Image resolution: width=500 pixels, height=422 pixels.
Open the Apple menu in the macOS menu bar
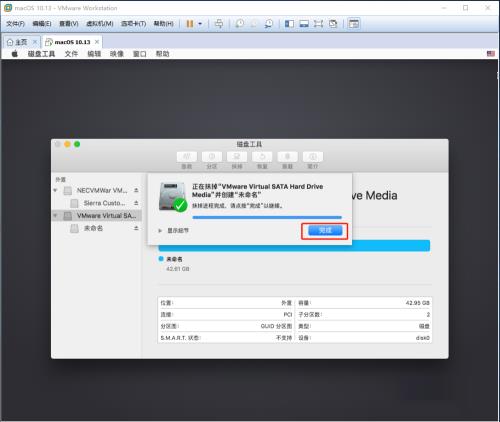point(15,54)
